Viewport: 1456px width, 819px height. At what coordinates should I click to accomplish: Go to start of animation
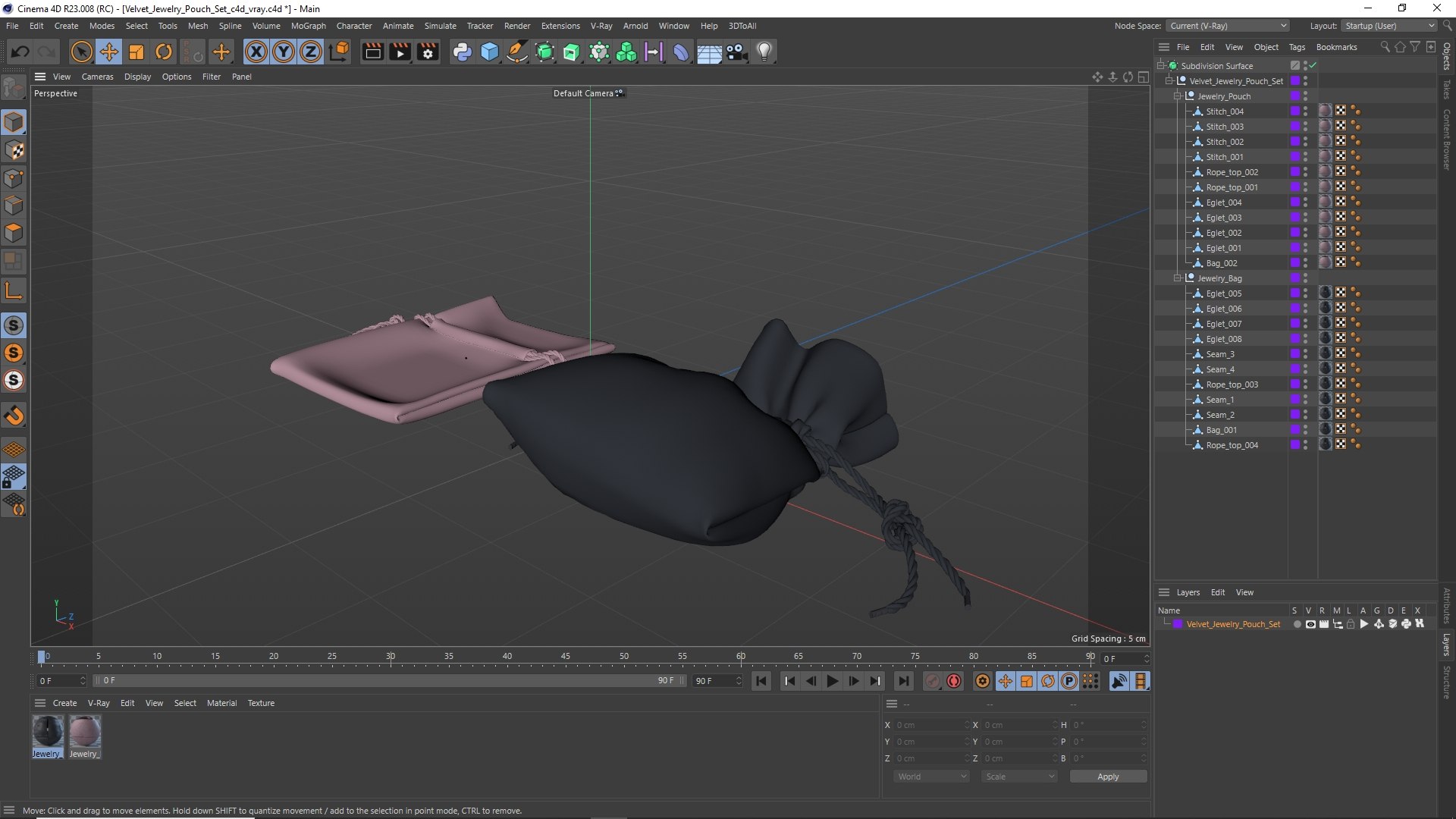(761, 681)
